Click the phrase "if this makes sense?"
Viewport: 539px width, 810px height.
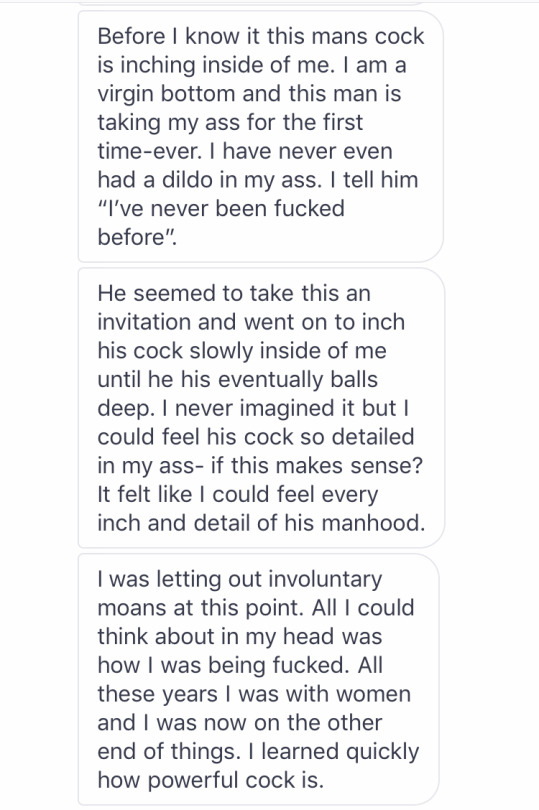[317, 465]
